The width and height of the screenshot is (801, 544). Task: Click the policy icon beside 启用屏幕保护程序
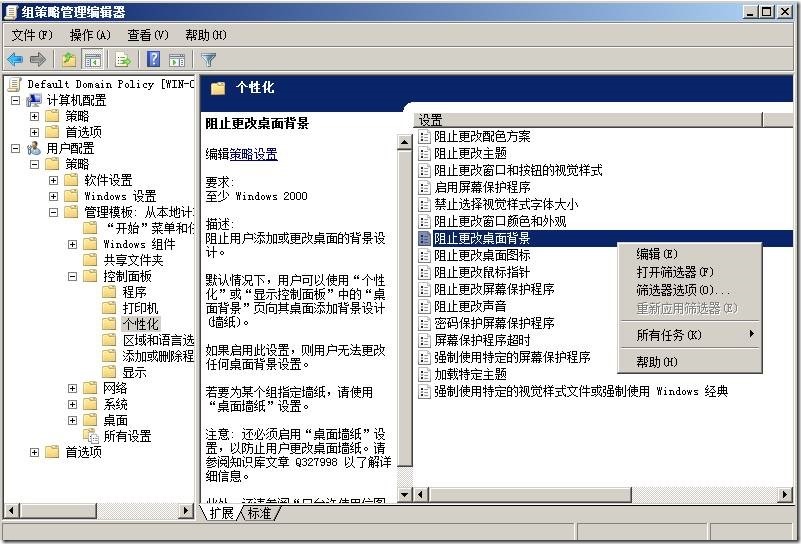coord(424,187)
